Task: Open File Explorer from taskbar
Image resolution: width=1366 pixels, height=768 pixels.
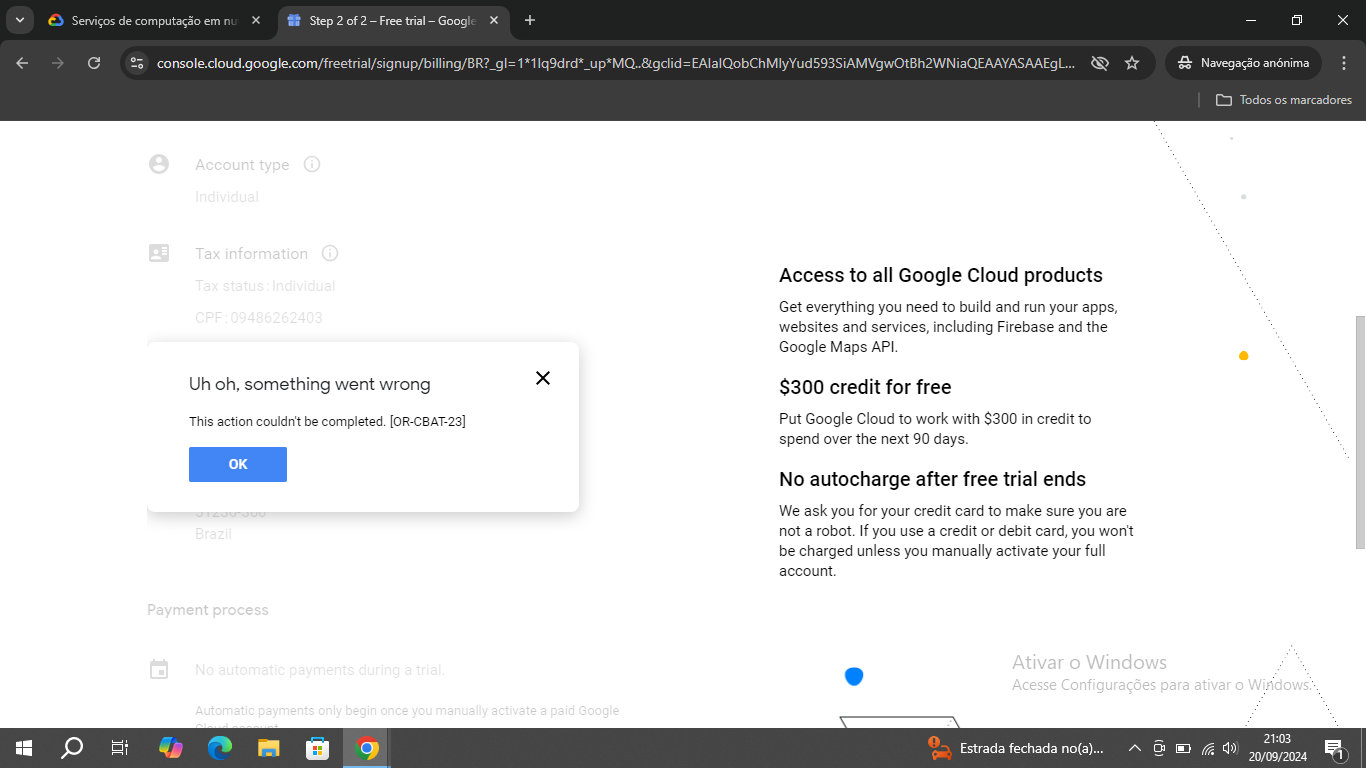Action: (x=269, y=748)
